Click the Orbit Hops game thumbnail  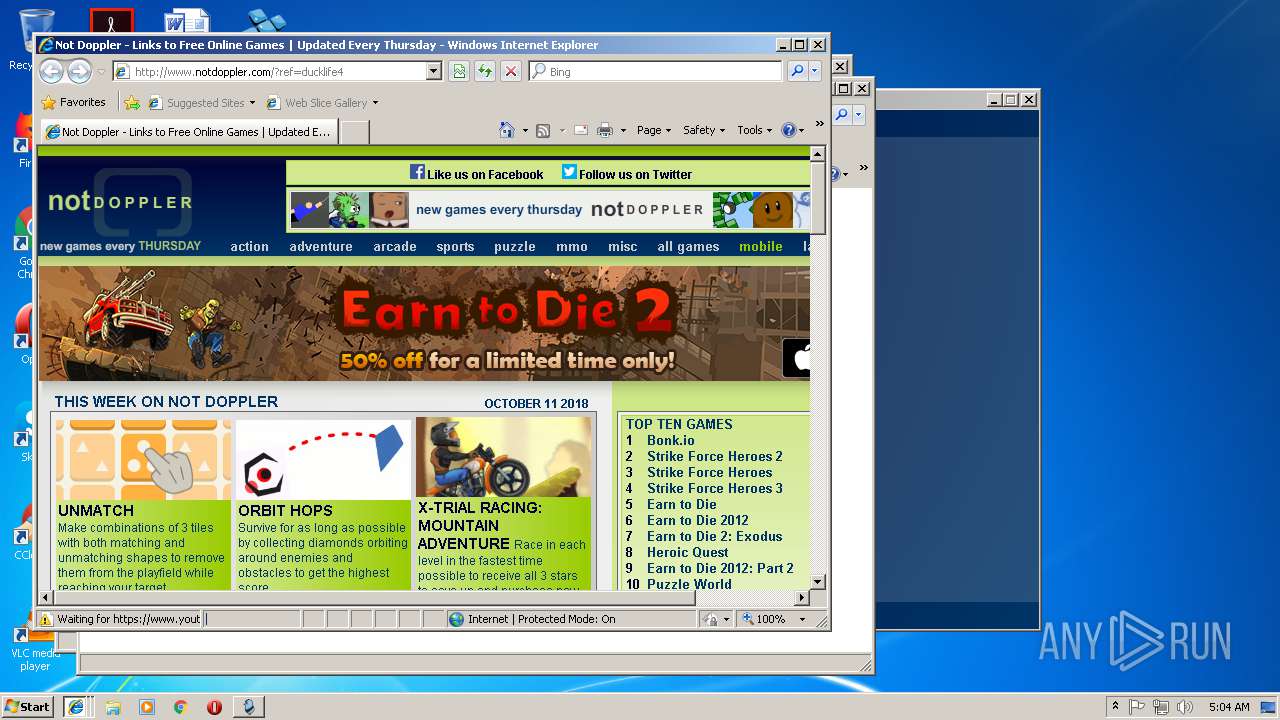pos(323,458)
